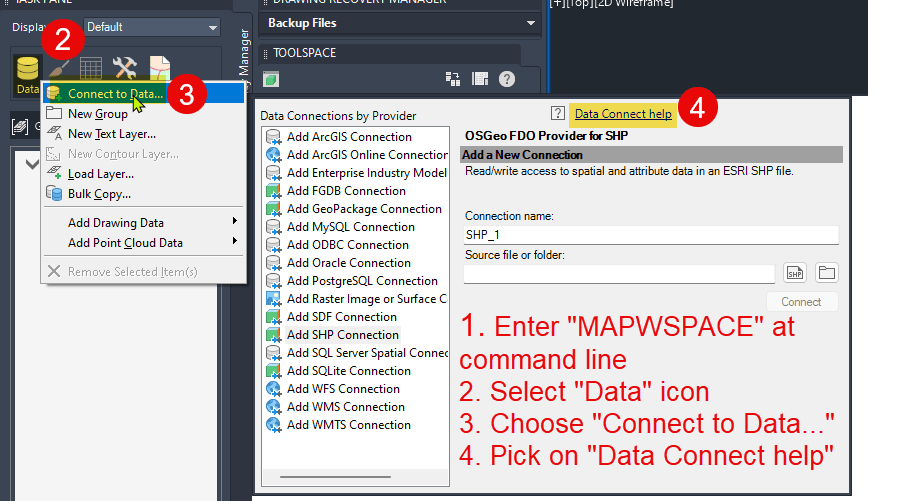Open the Display Default dropdown
899x501 pixels.
[152, 27]
